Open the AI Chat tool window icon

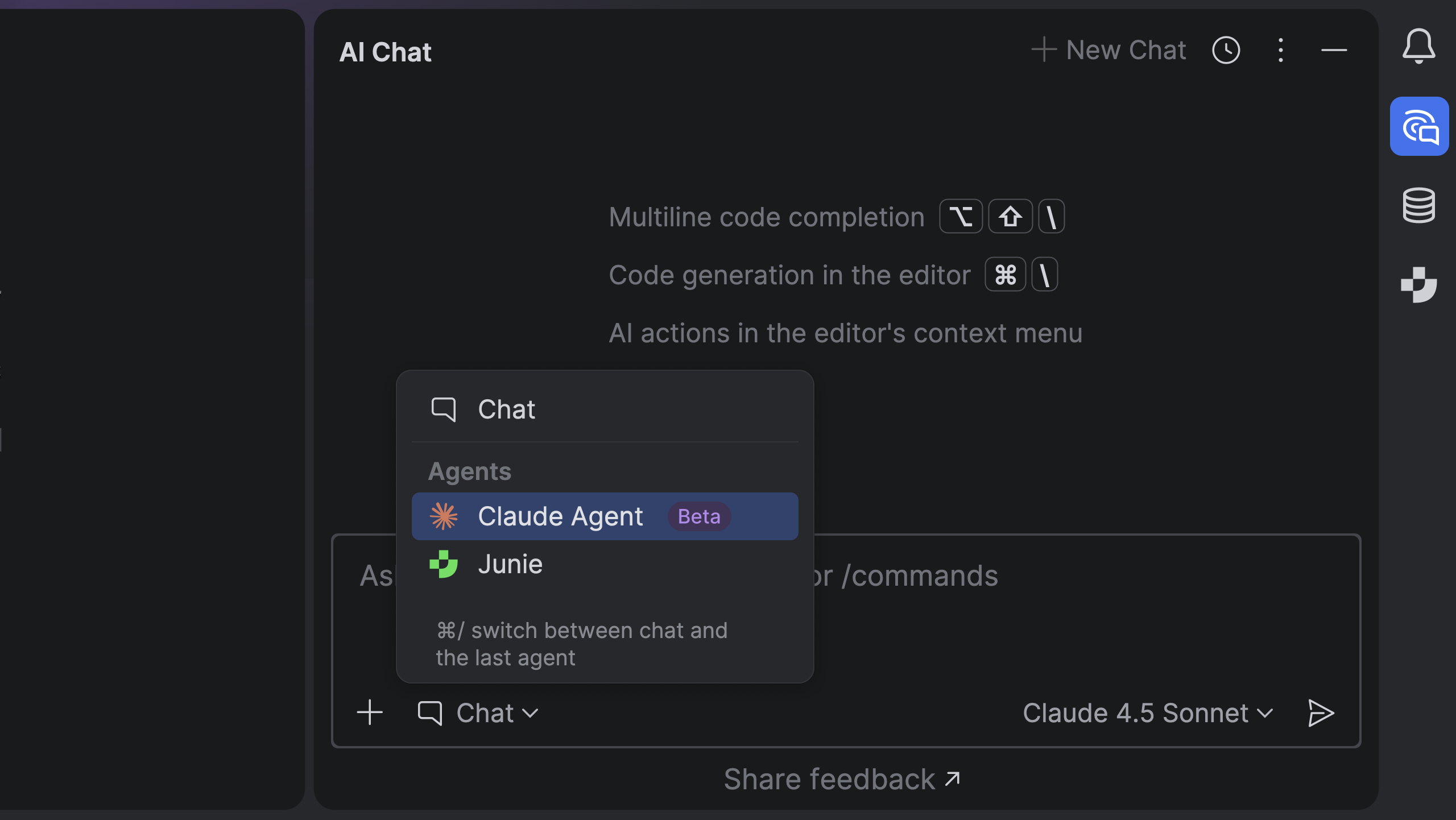[x=1419, y=126]
